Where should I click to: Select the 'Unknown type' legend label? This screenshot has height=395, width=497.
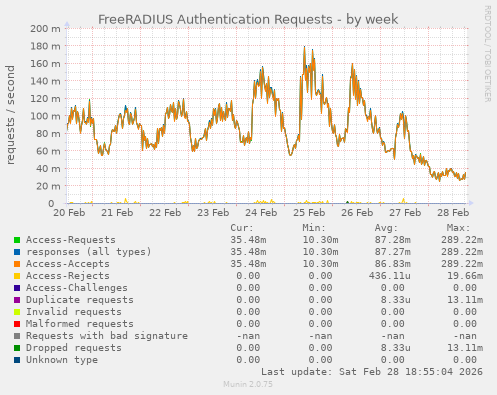tap(62, 360)
